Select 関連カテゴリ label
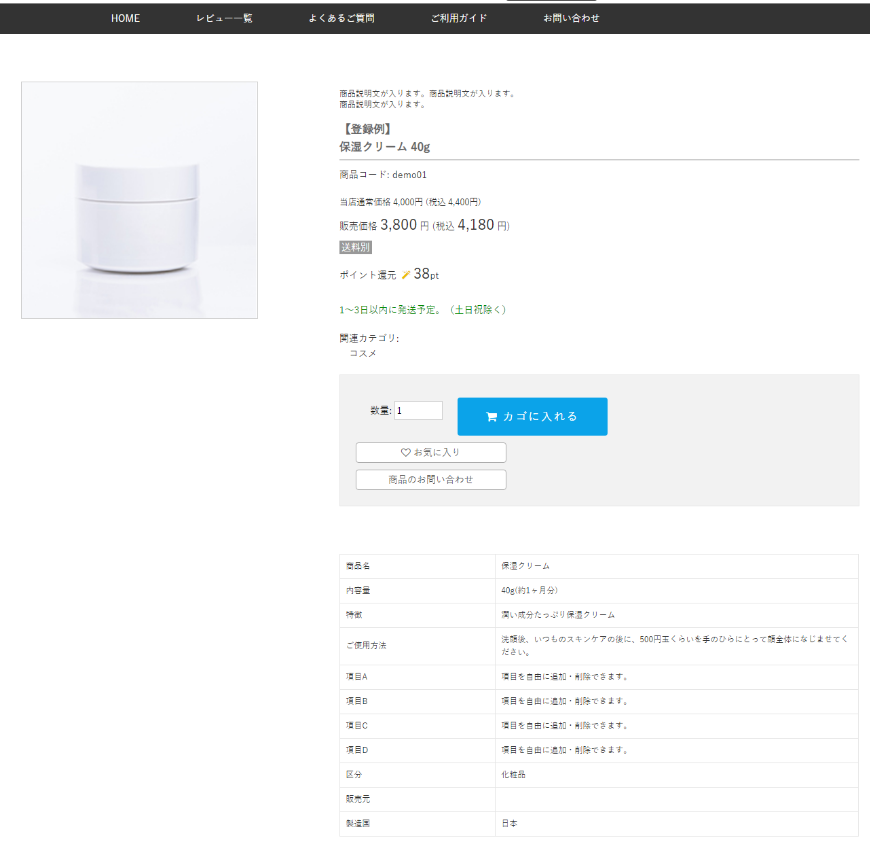Screen dimensions: 870x856 369,338
